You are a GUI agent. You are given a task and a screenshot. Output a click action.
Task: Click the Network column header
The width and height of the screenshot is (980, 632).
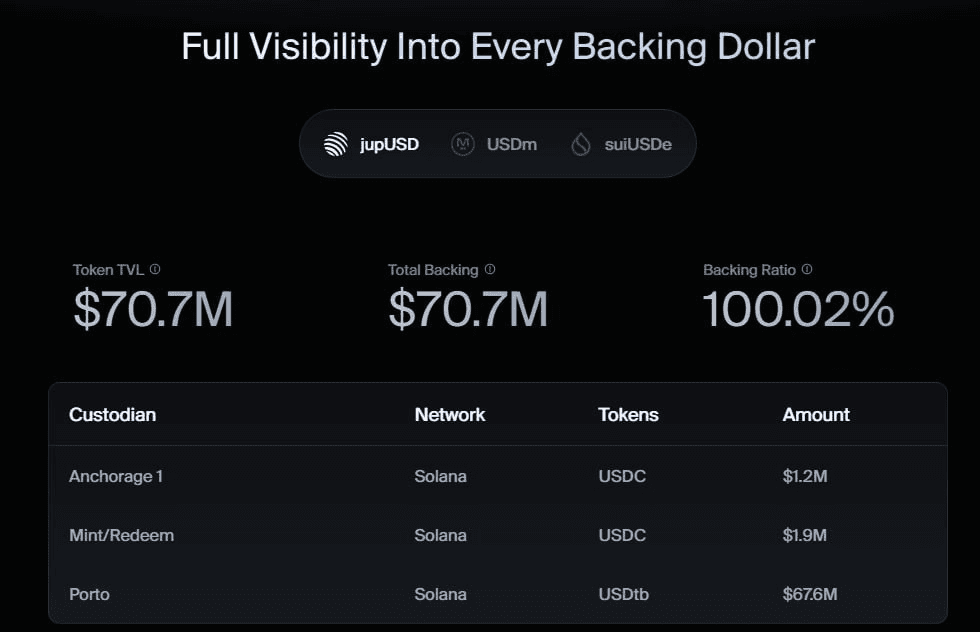tap(450, 414)
